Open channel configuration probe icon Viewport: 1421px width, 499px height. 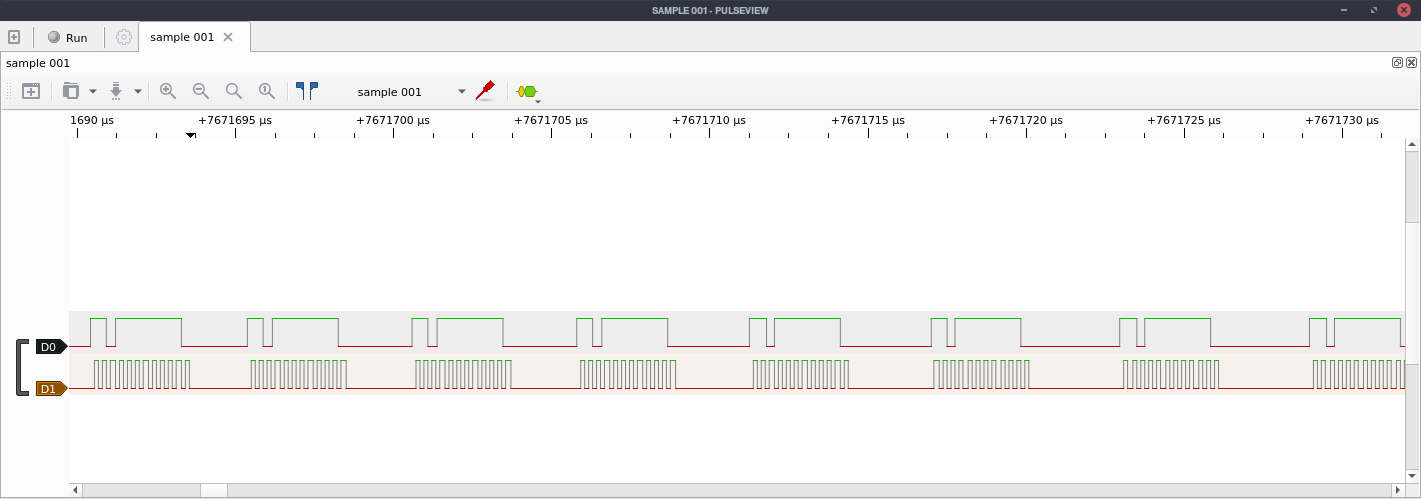485,91
